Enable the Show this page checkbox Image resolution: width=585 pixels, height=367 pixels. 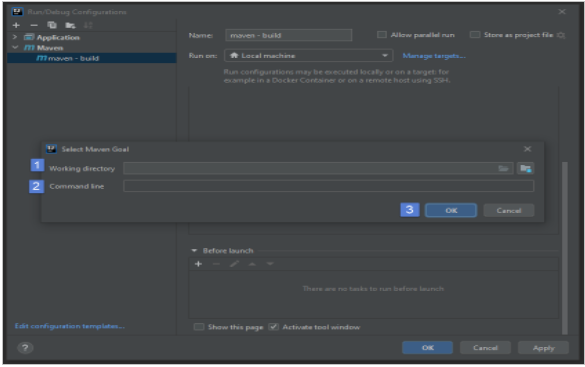tap(199, 327)
